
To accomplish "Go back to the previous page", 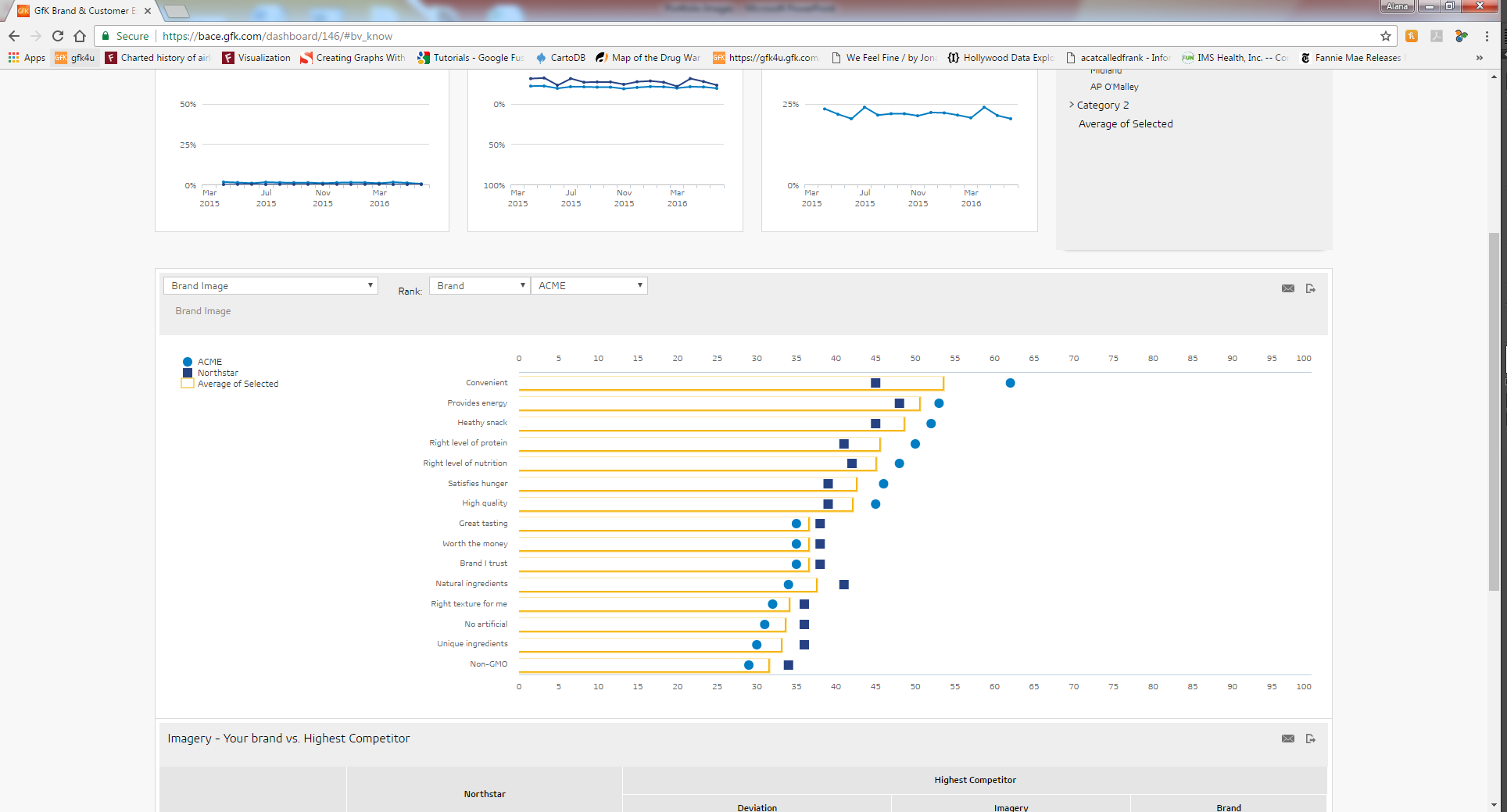I will coord(14,36).
